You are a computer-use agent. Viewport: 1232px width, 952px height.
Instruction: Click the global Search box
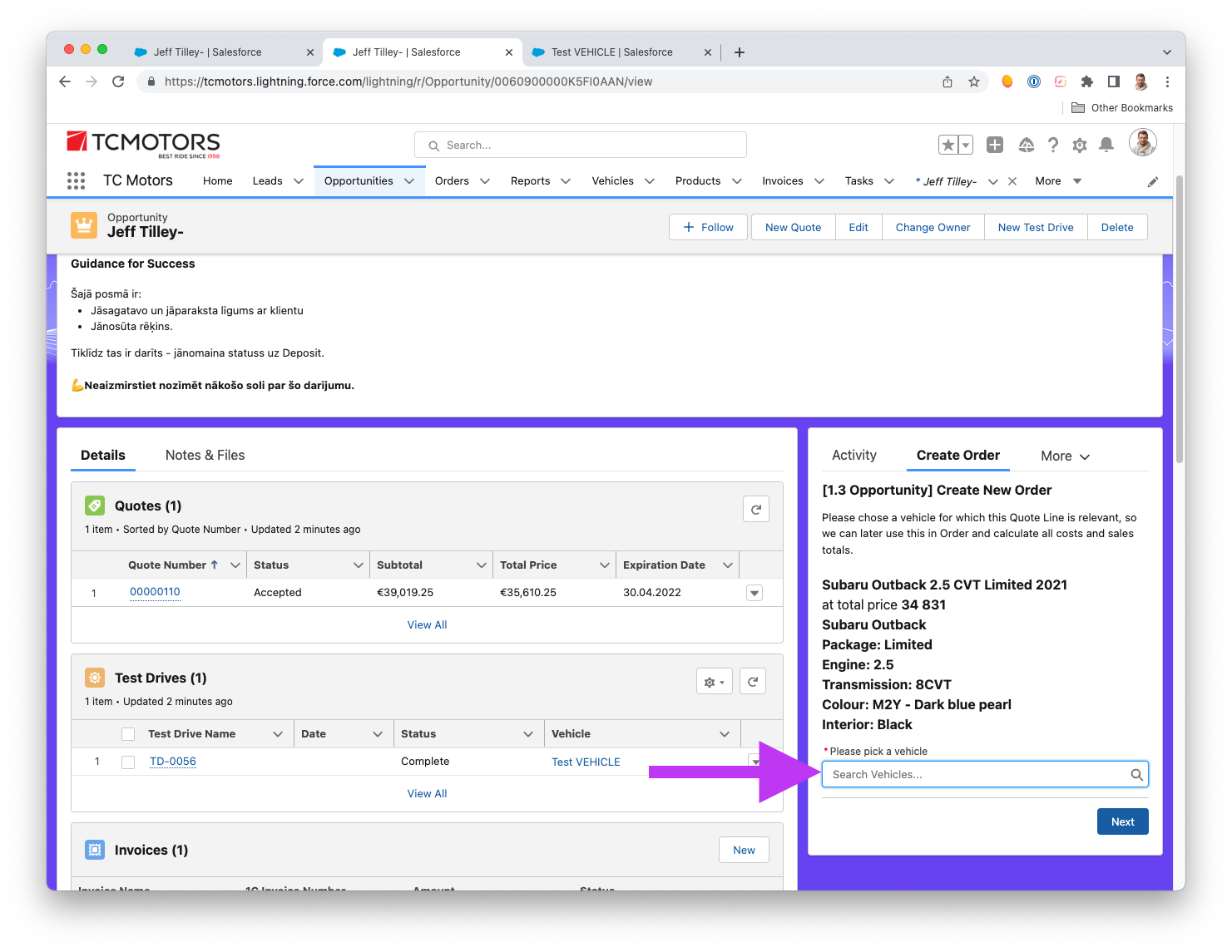coord(581,145)
